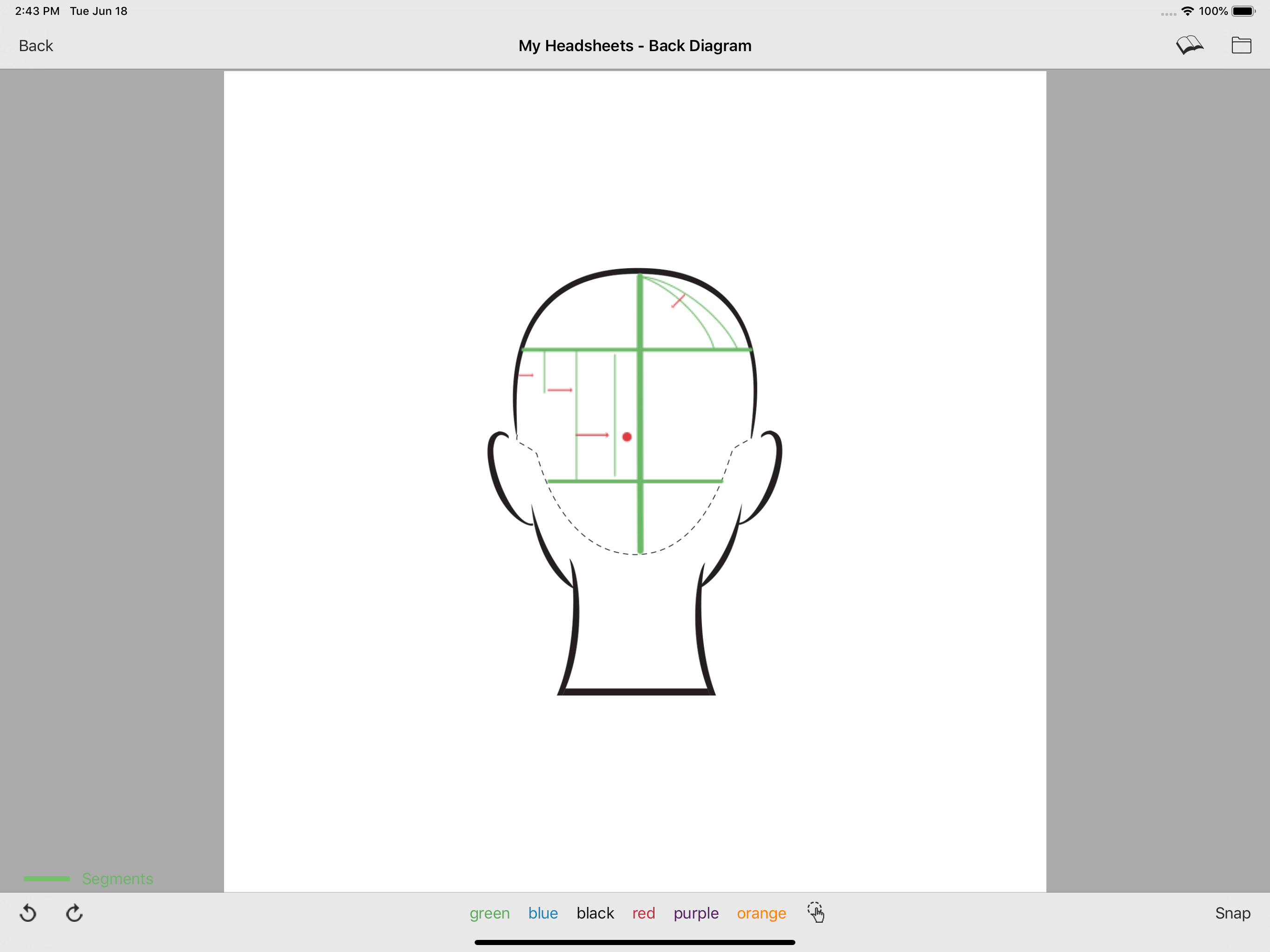Open the folder icon in top bar

(1241, 46)
